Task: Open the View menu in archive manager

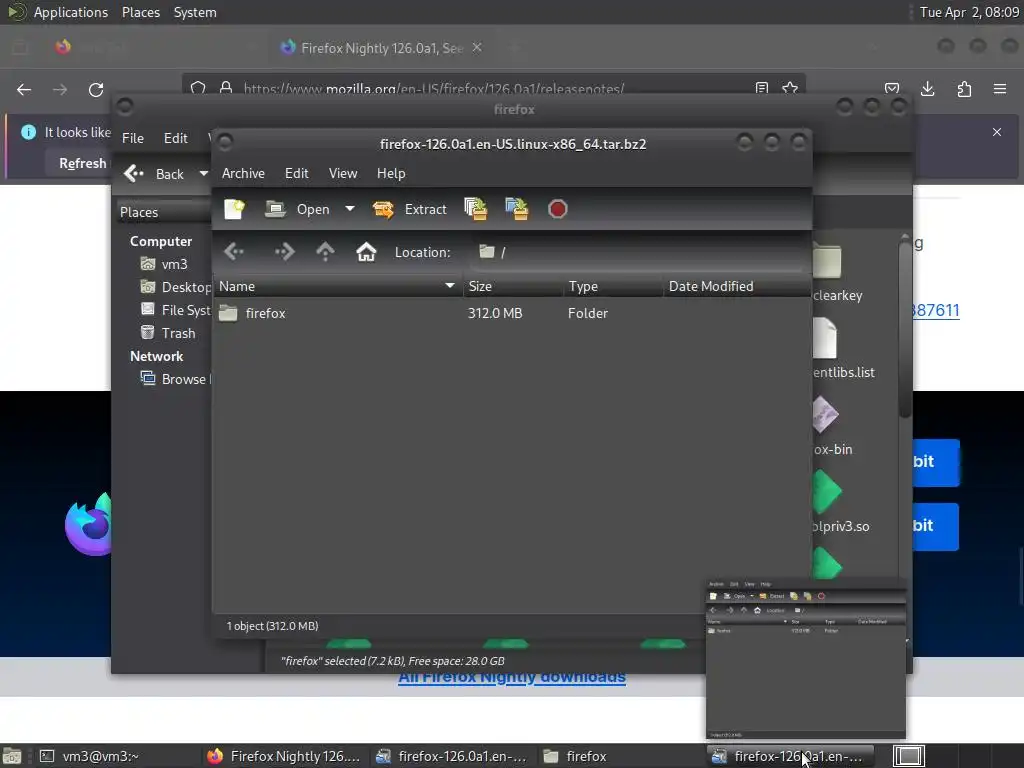Action: pyautogui.click(x=343, y=173)
